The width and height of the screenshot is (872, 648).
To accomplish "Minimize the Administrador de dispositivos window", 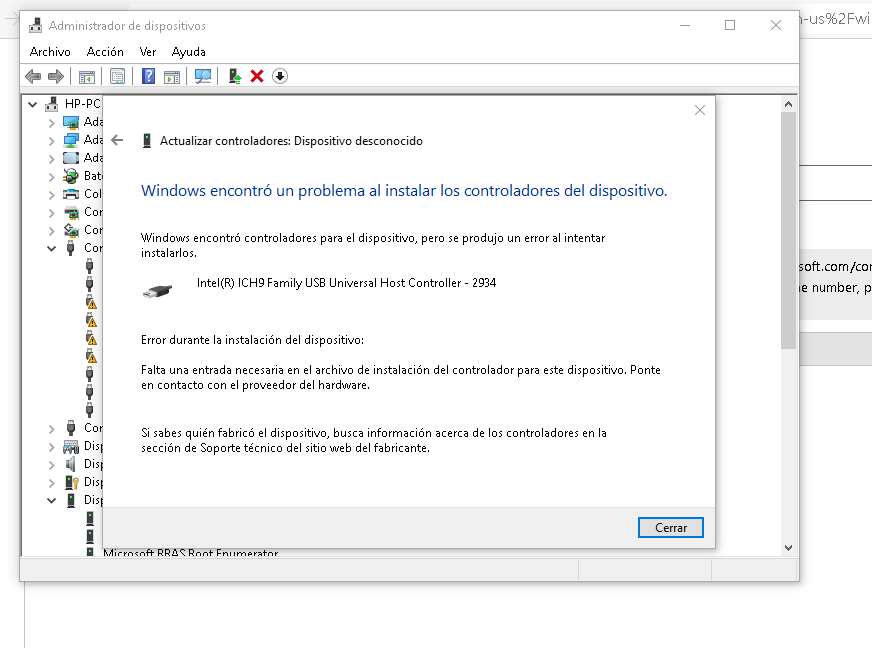I will [685, 25].
